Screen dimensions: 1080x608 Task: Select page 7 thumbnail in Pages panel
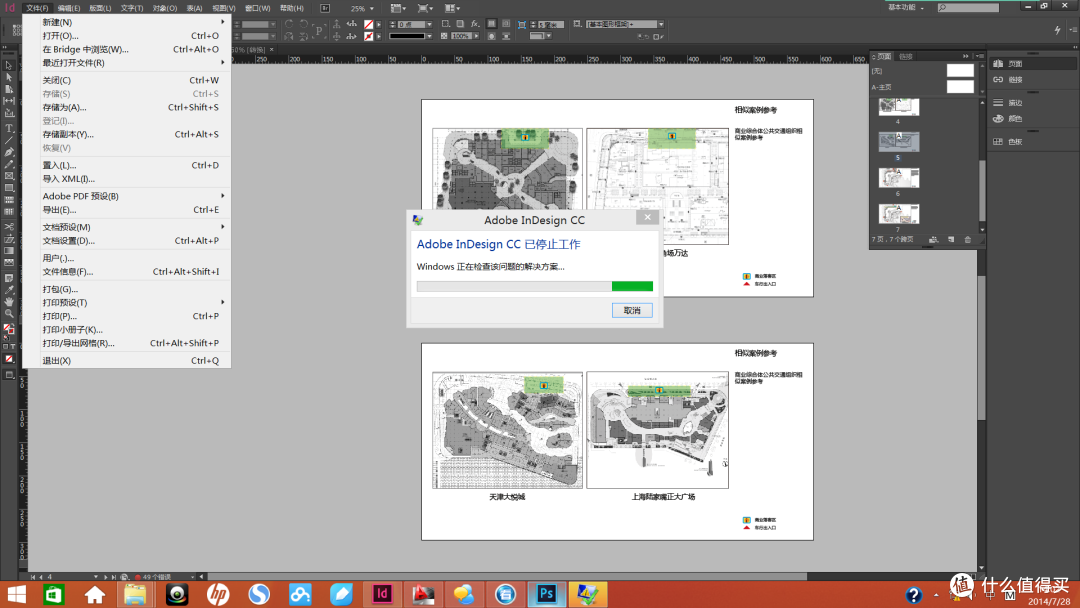[x=899, y=214]
